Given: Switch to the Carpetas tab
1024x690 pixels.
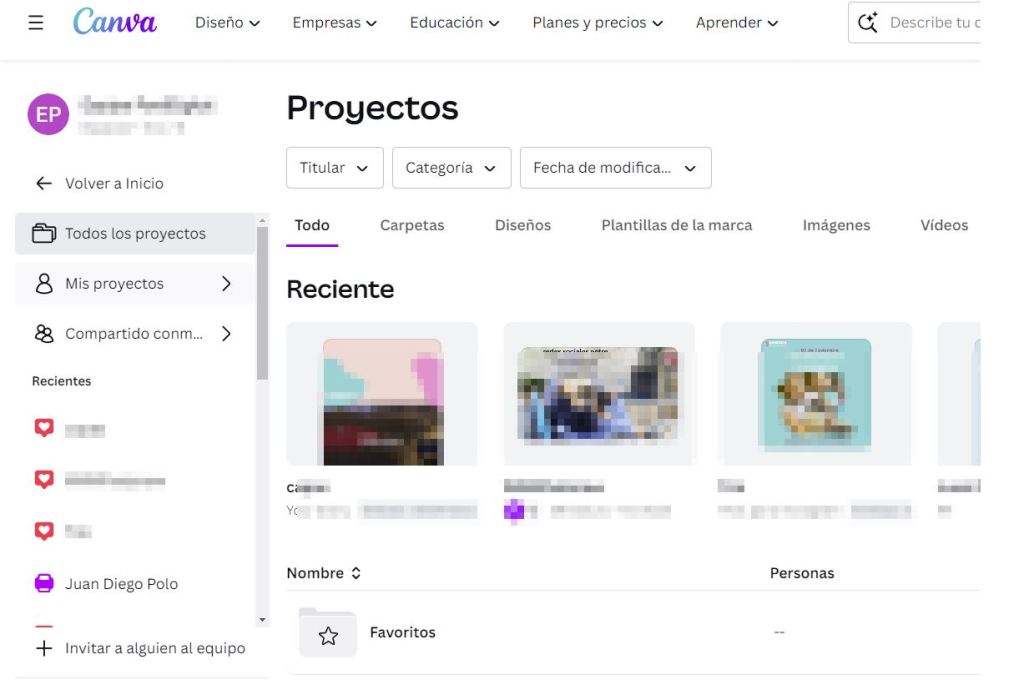Looking at the screenshot, I should 412,225.
